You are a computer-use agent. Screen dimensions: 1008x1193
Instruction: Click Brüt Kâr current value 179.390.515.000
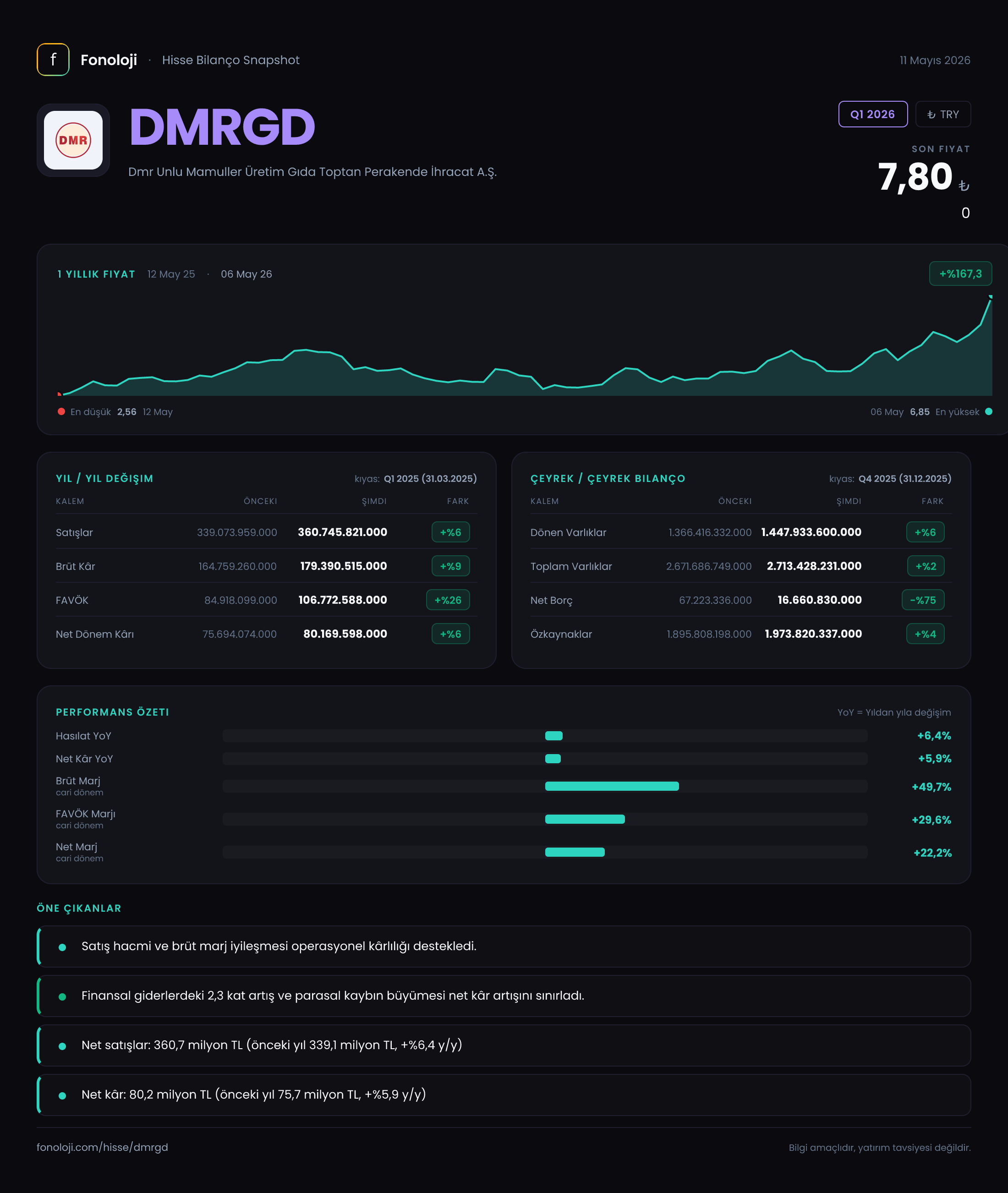(x=344, y=566)
